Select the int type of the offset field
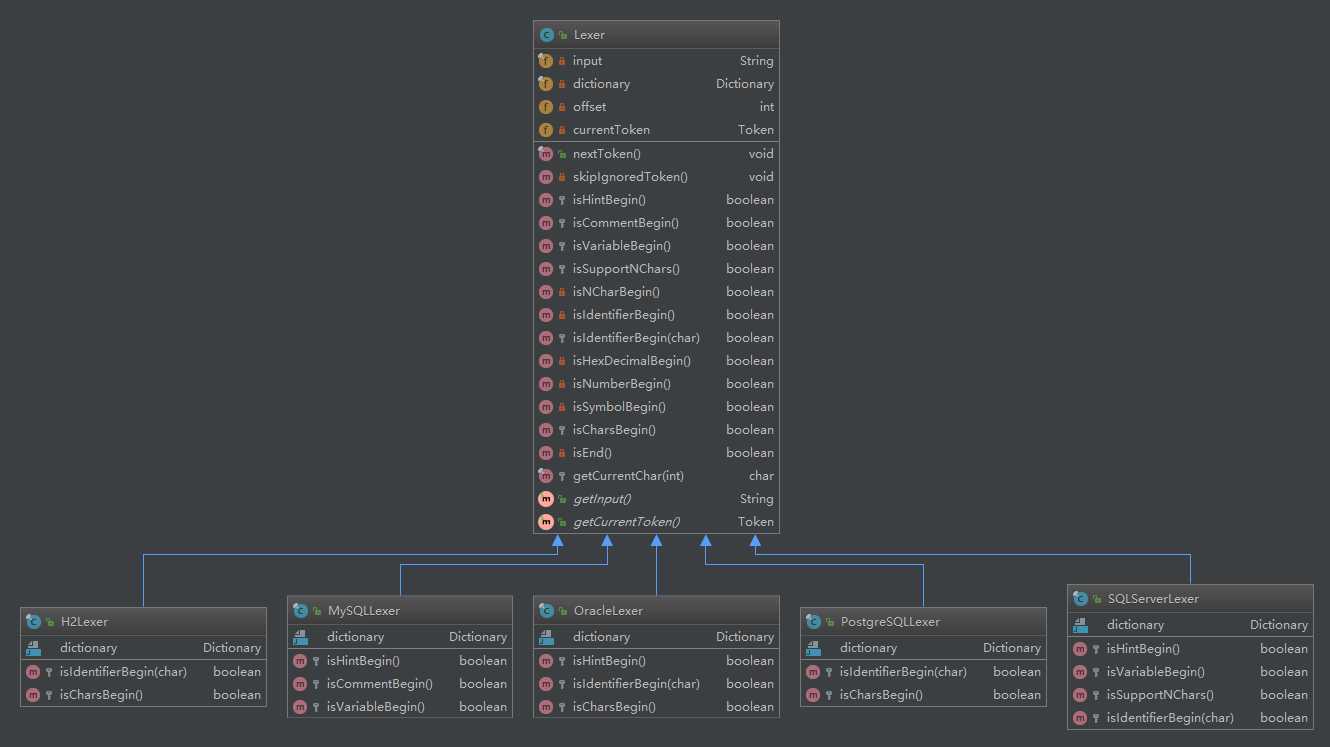1330x747 pixels. 767,107
